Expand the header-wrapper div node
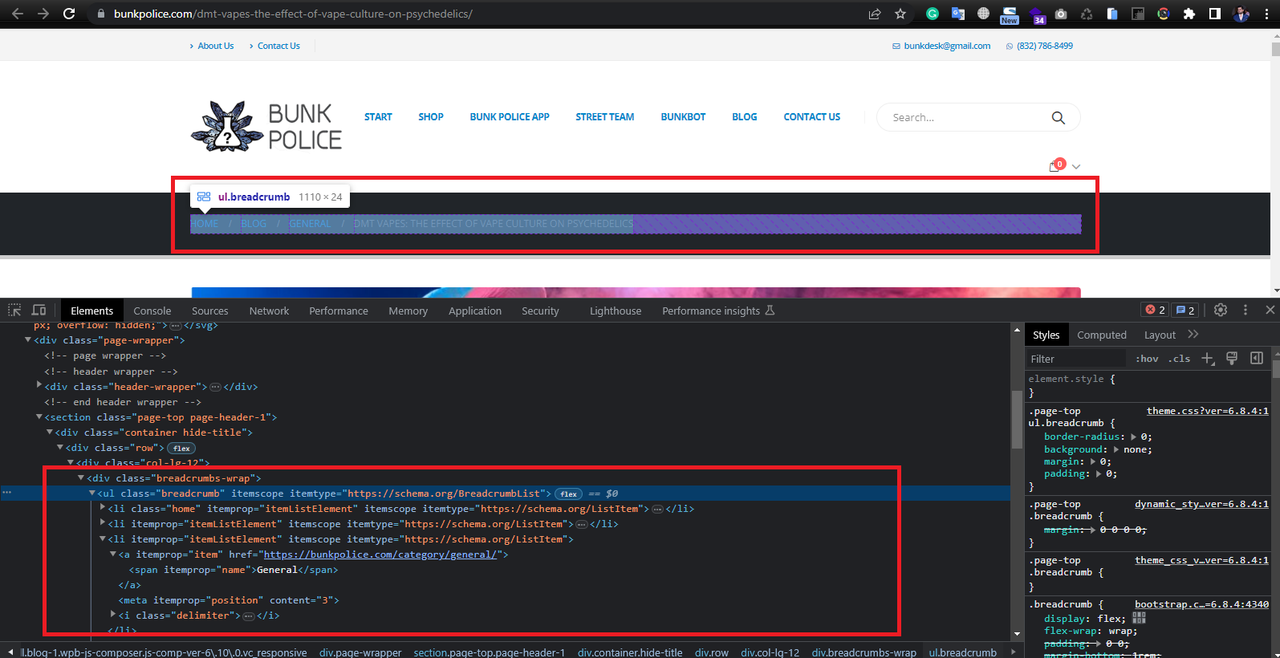The width and height of the screenshot is (1280, 658). (x=40, y=386)
